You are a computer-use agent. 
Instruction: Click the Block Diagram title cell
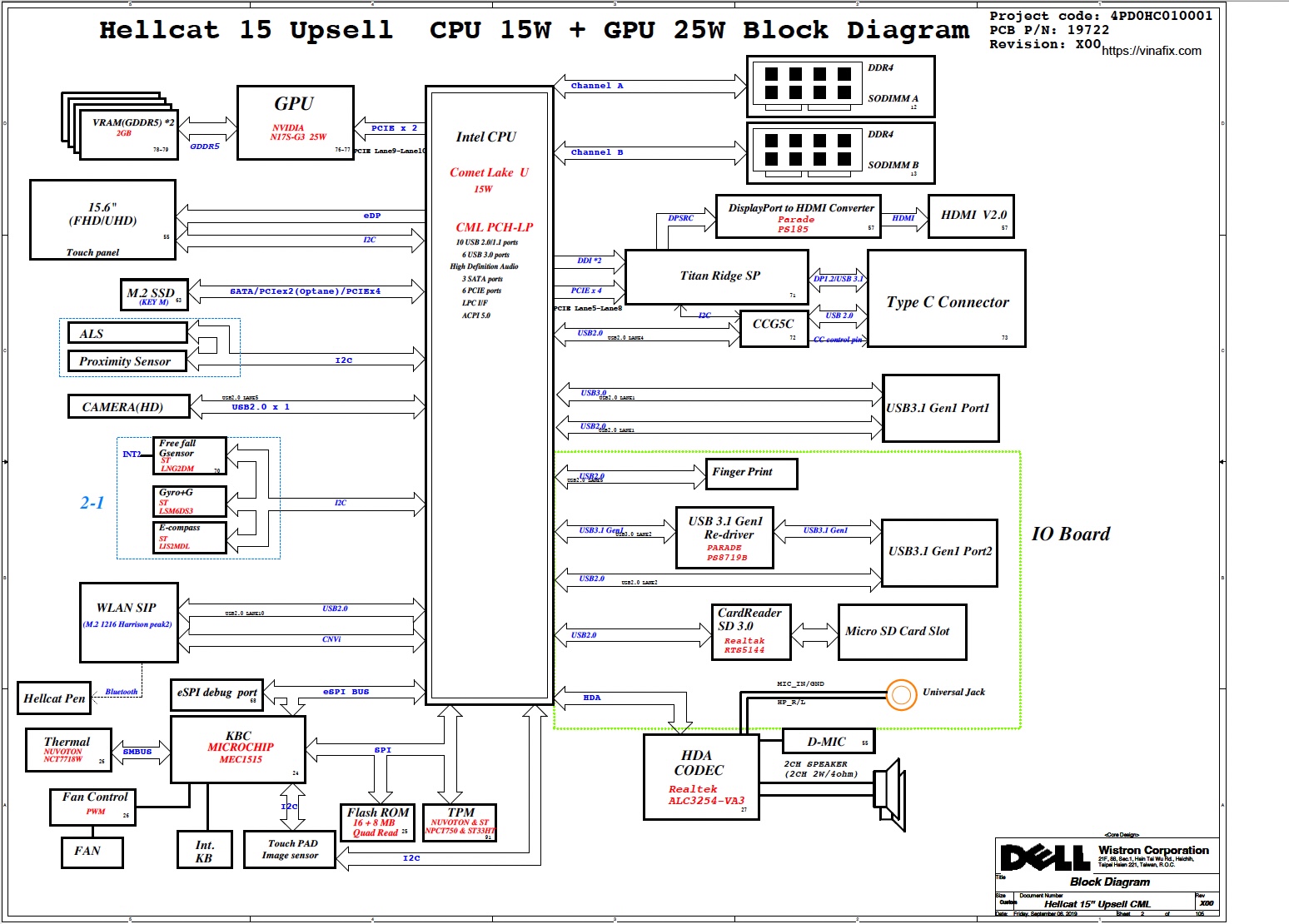pyautogui.click(x=1110, y=882)
